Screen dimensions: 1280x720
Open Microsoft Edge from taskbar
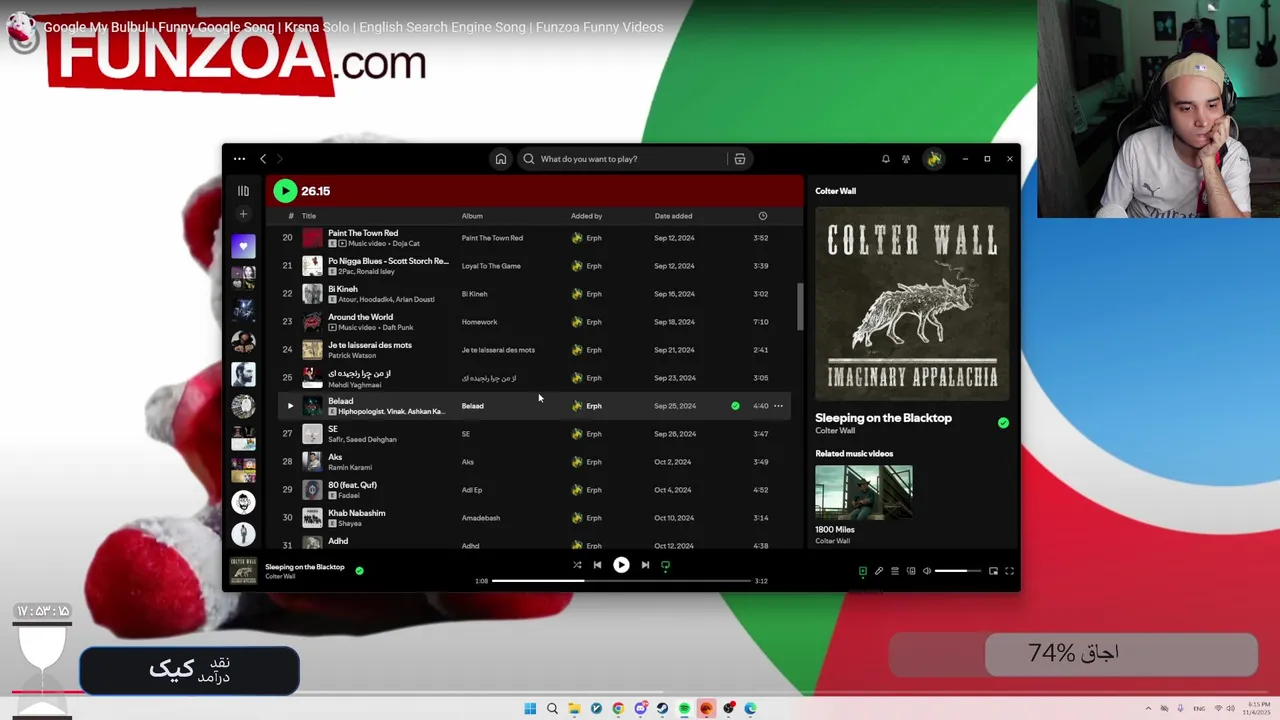coord(750,708)
